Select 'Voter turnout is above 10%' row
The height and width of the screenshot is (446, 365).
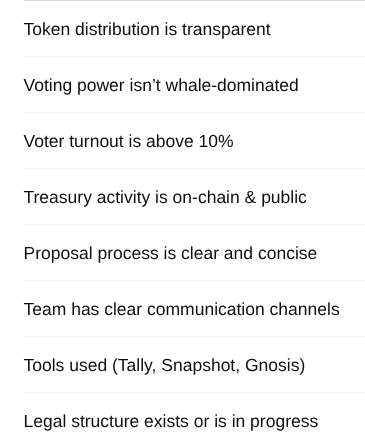[x=194, y=141]
